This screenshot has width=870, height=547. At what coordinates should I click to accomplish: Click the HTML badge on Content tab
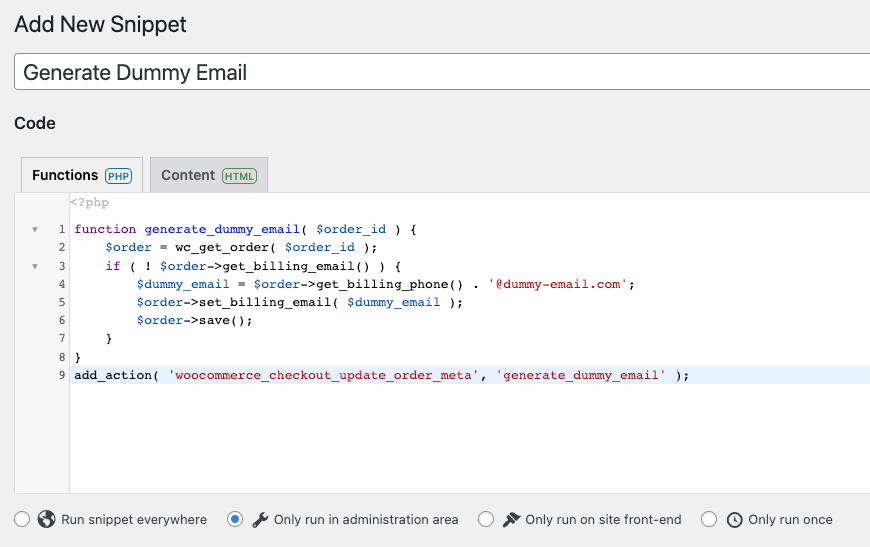[239, 176]
